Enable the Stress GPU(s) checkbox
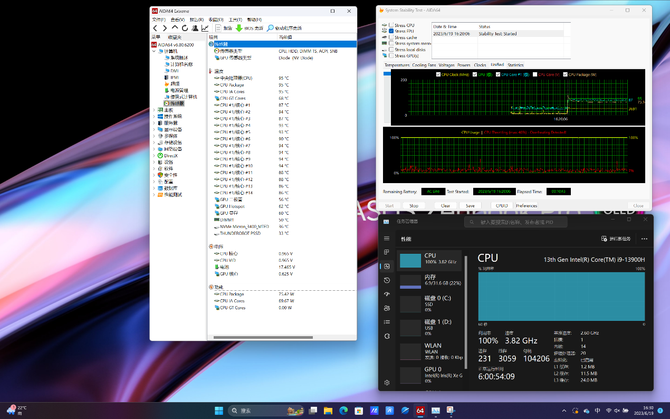The height and width of the screenshot is (419, 670). click(x=391, y=56)
